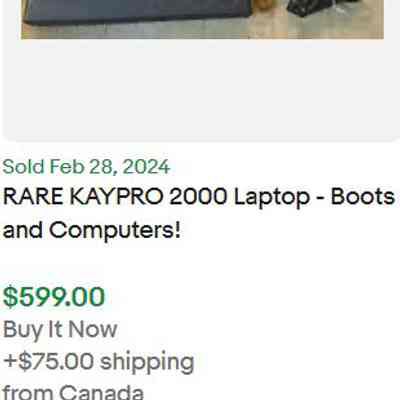Select the 'Sold Feb 28, 2024' label
The width and height of the screenshot is (400, 400).
pyautogui.click(x=87, y=167)
